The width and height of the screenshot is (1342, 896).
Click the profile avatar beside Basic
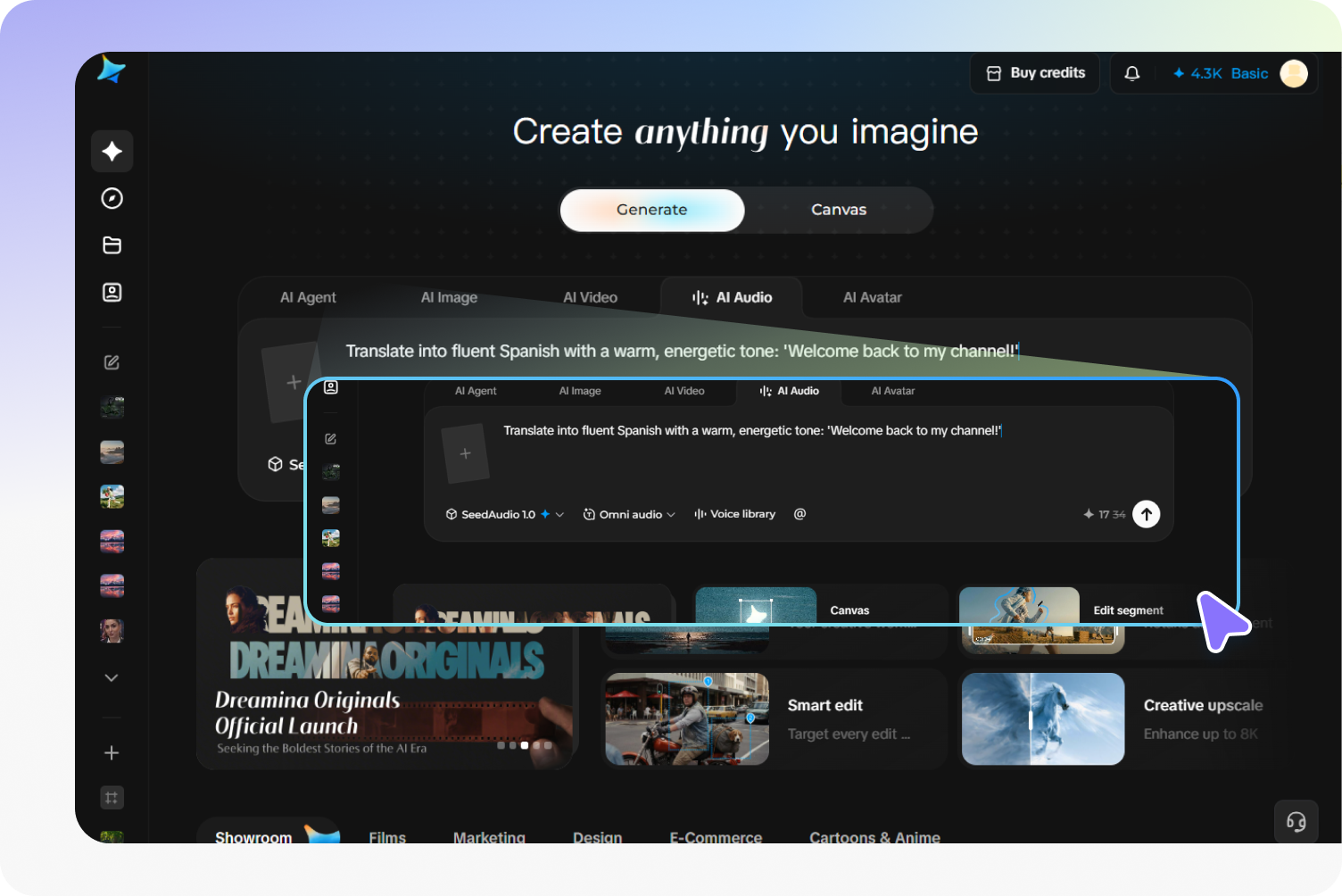(1294, 73)
